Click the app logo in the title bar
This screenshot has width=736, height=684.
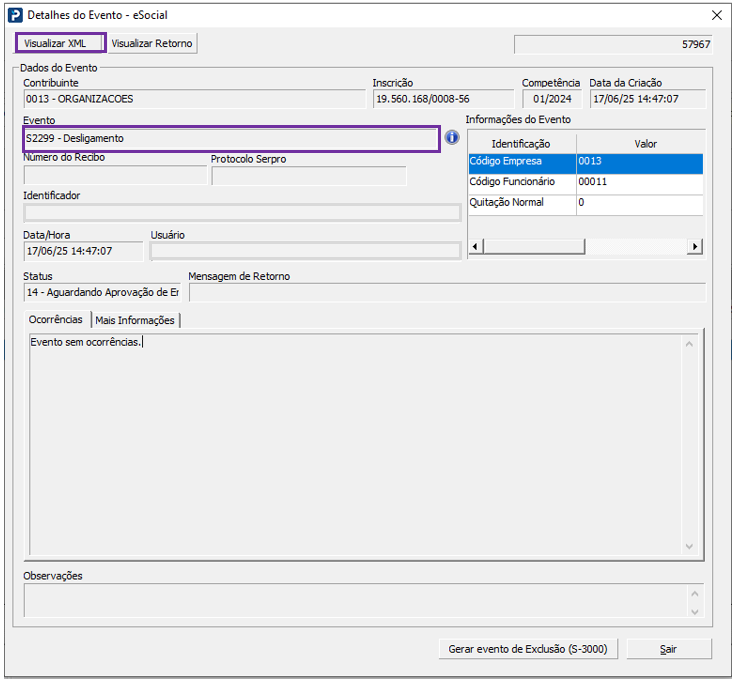click(x=15, y=15)
